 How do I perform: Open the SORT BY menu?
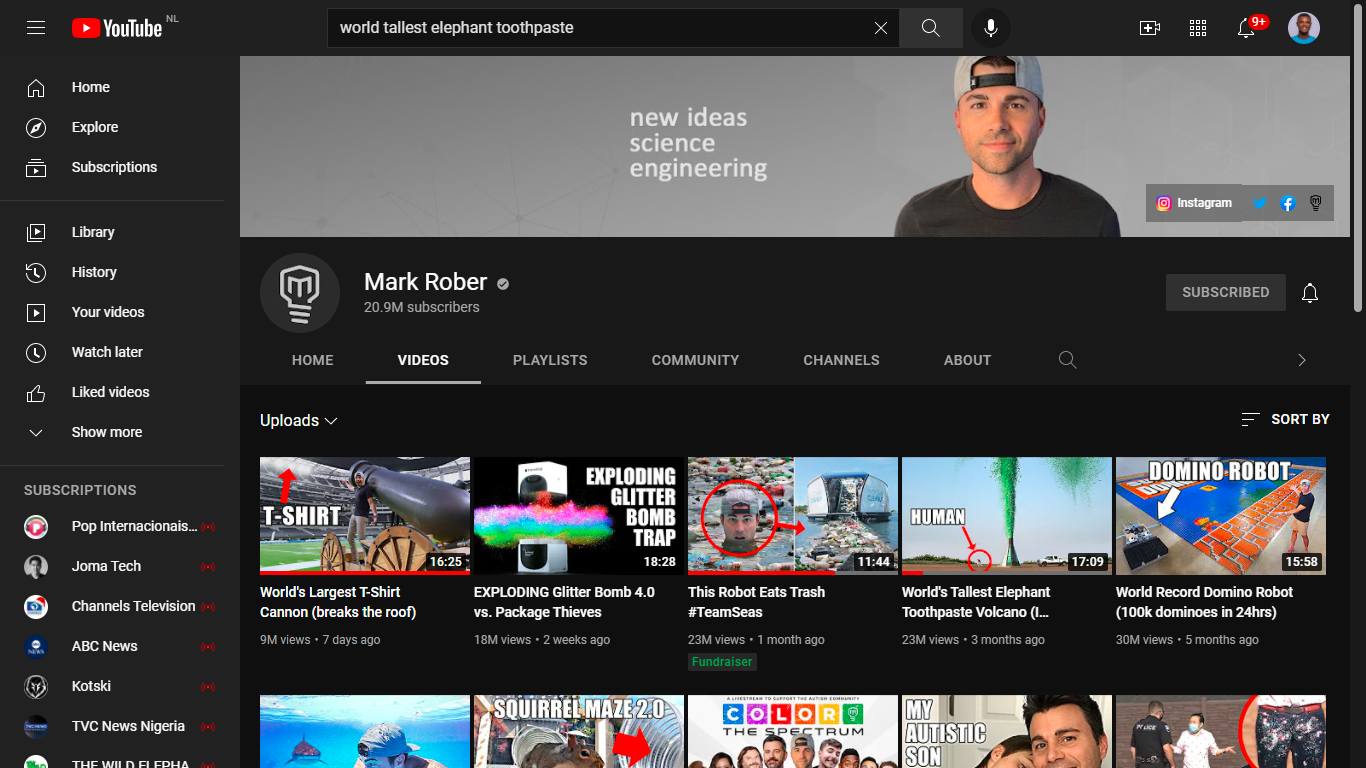(x=1285, y=420)
